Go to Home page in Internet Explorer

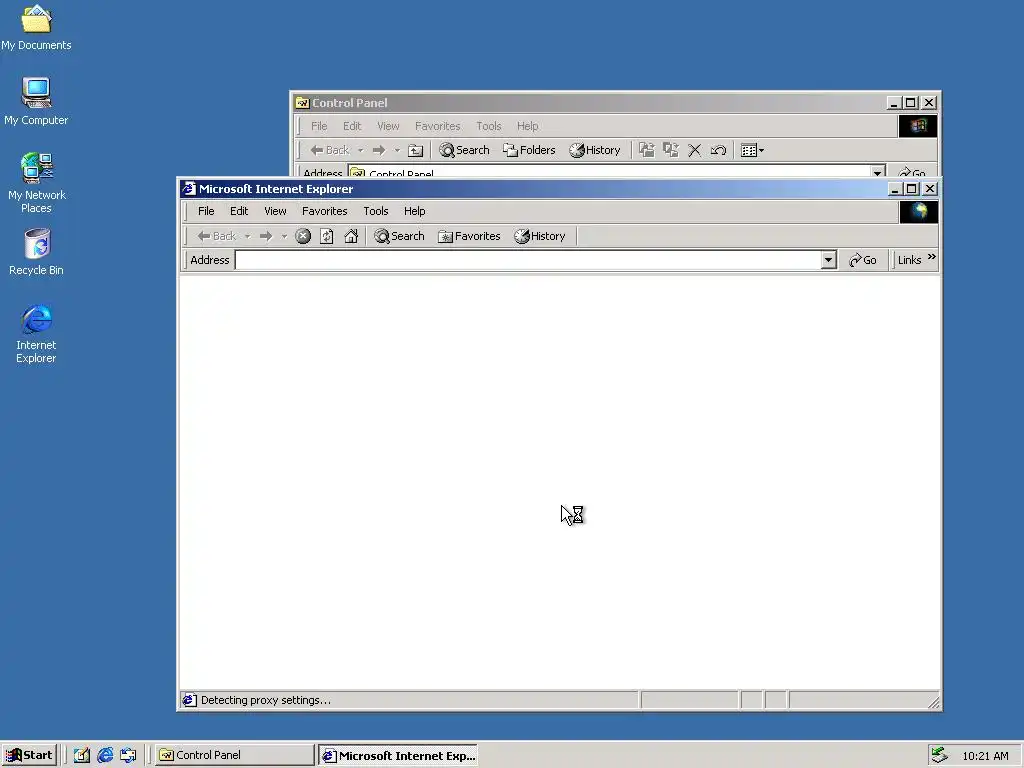[x=351, y=236]
